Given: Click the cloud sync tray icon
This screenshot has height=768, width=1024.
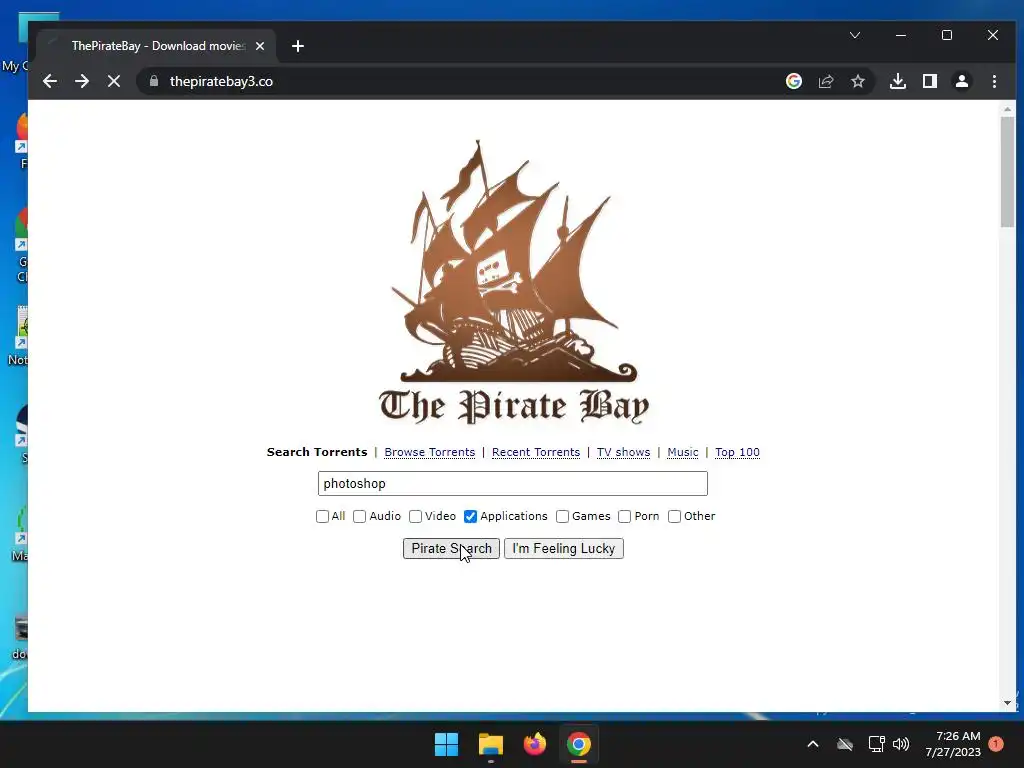Looking at the screenshot, I should (x=845, y=744).
